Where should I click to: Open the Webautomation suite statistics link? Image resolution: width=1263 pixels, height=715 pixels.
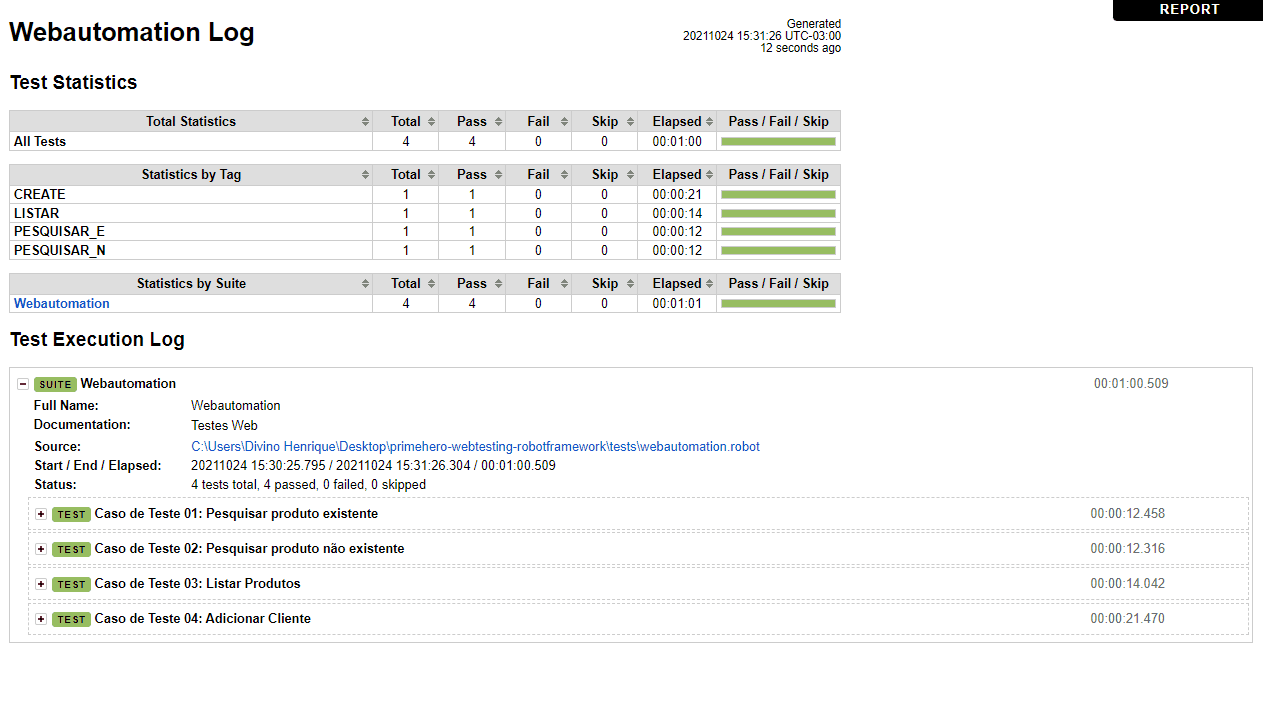click(62, 303)
